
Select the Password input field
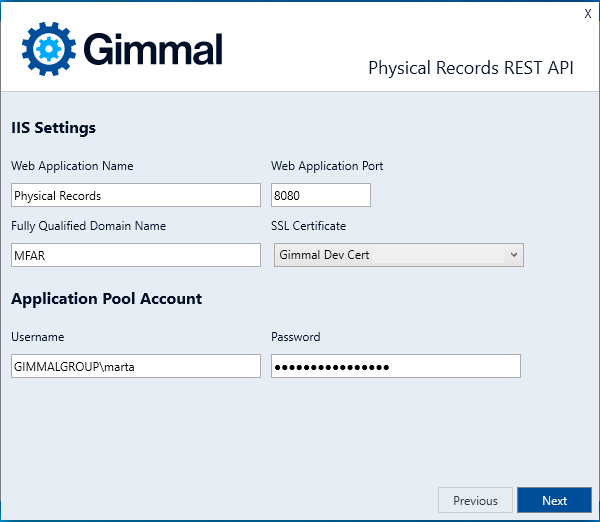[396, 366]
